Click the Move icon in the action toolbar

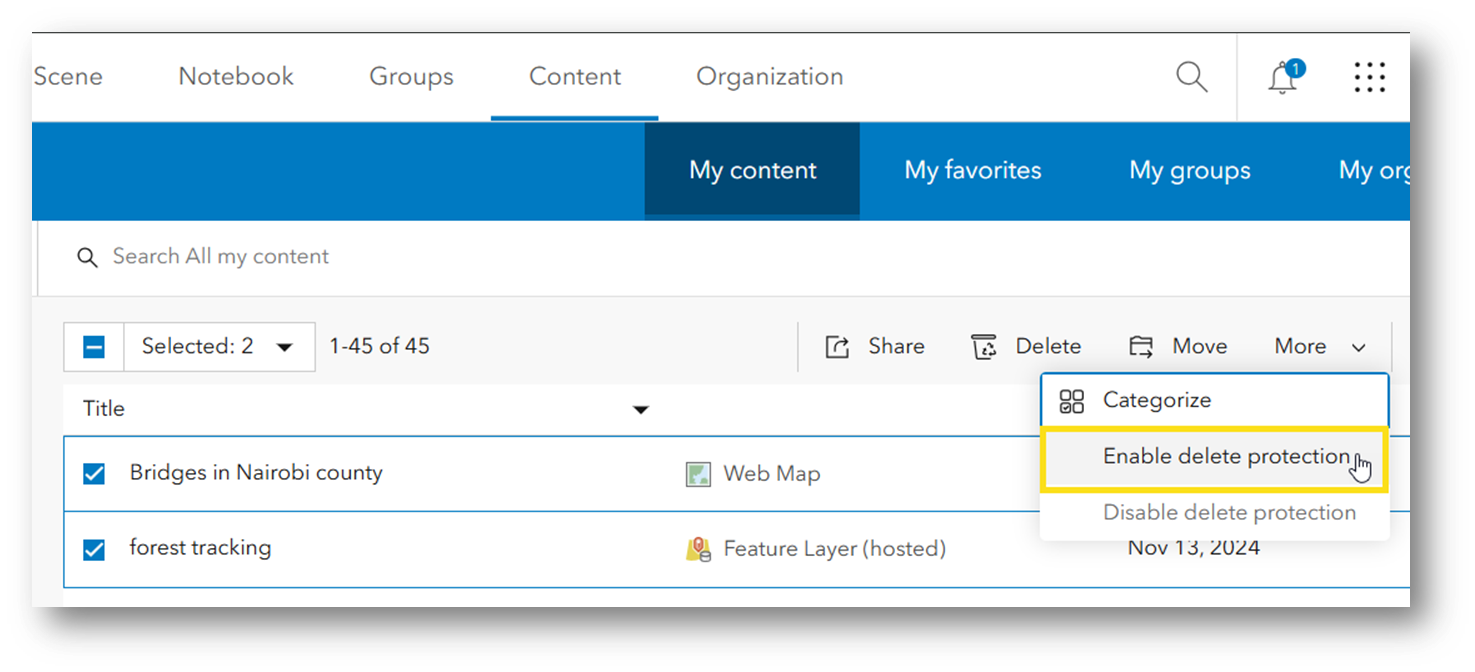tap(1141, 346)
